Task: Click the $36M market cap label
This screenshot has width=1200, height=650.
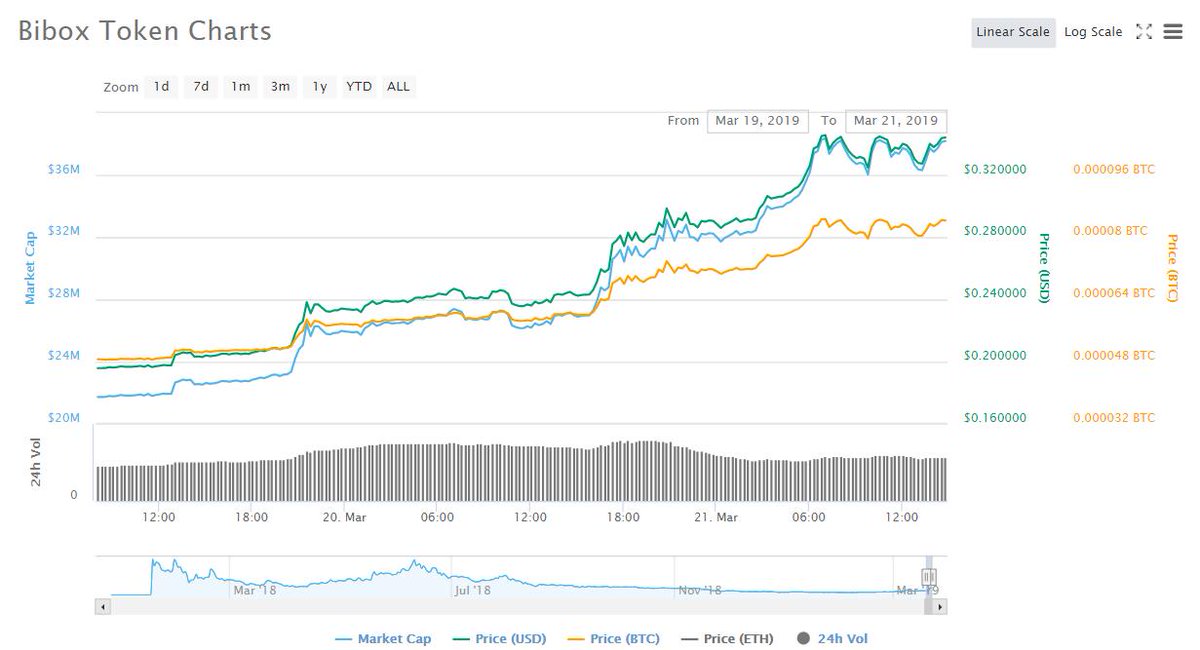Action: pos(63,170)
